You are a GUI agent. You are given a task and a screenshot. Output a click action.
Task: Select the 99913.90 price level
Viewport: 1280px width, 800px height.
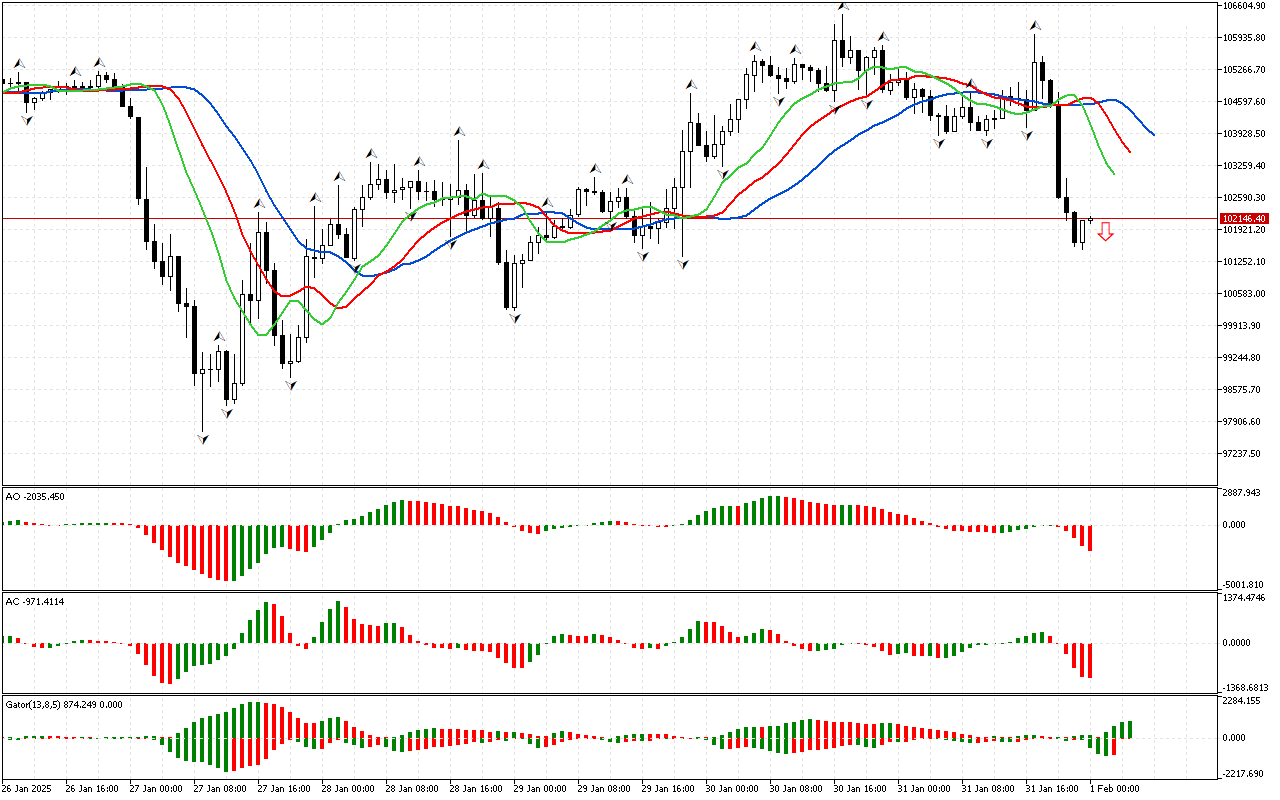tap(1241, 326)
